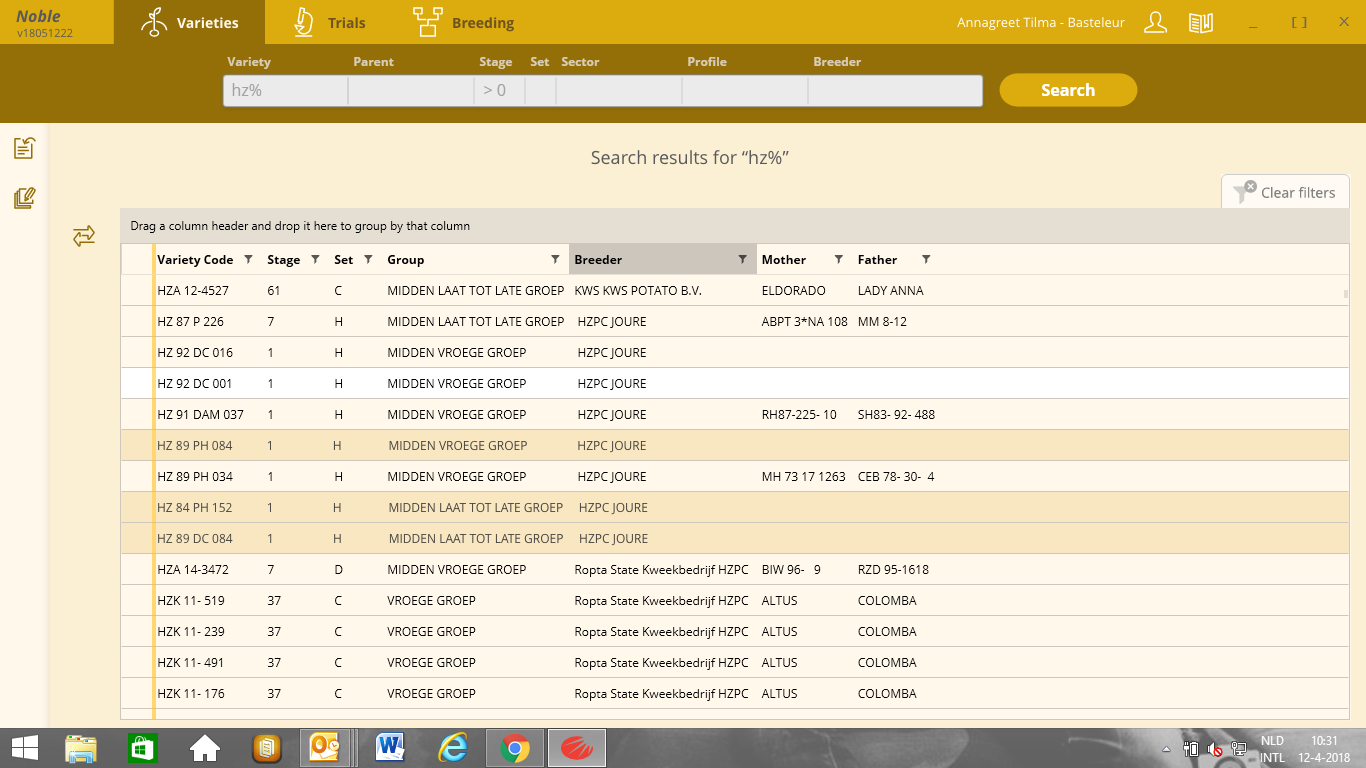Click the swap arrows icon

click(x=84, y=236)
